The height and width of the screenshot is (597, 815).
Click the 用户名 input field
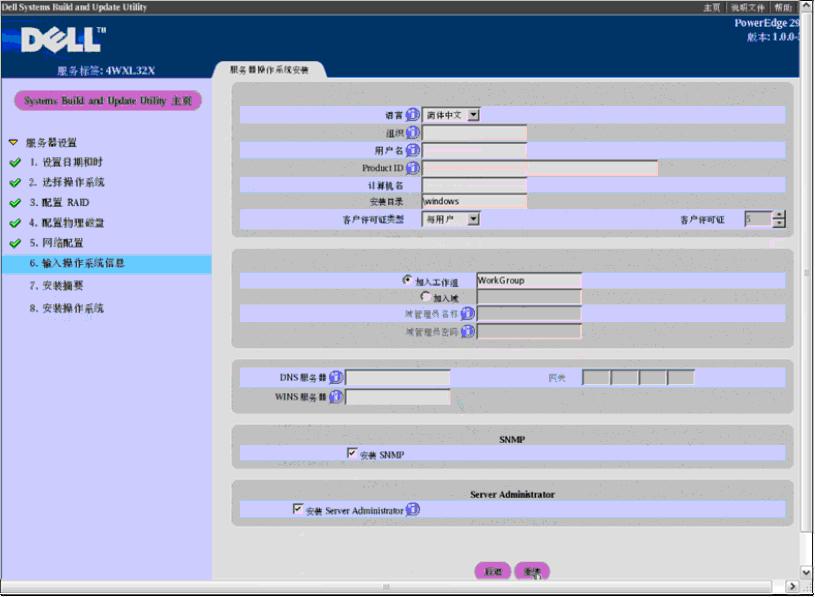tap(474, 150)
